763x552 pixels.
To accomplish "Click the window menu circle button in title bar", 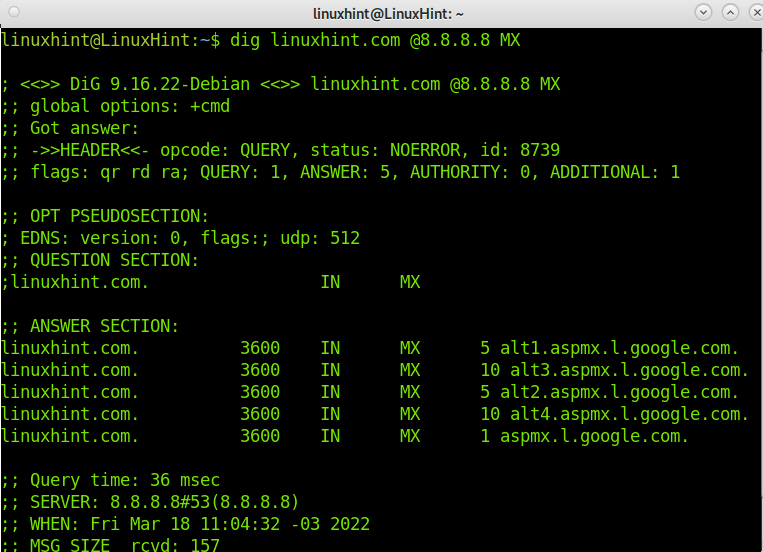I will pos(14,12).
